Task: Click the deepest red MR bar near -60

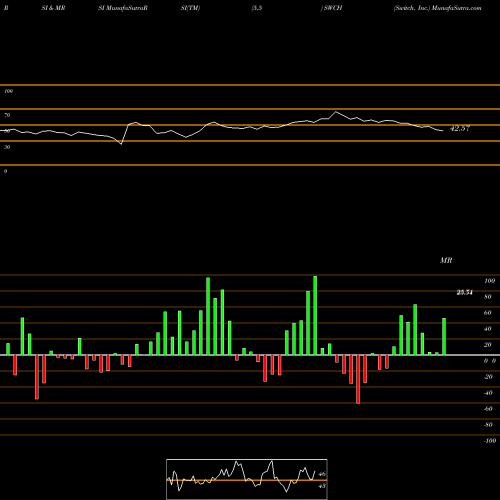Action: [x=358, y=379]
